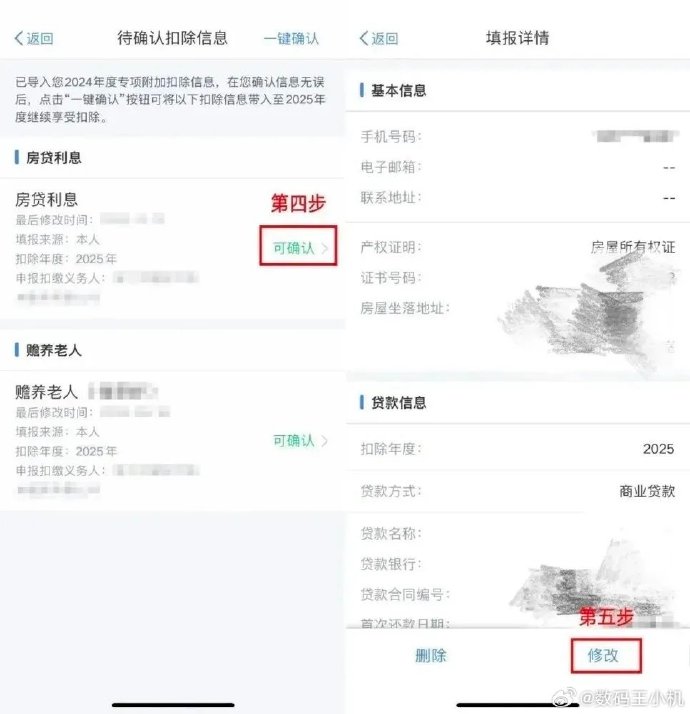Tap the 修改 button at the bottom
The height and width of the screenshot is (714, 690).
(x=603, y=655)
